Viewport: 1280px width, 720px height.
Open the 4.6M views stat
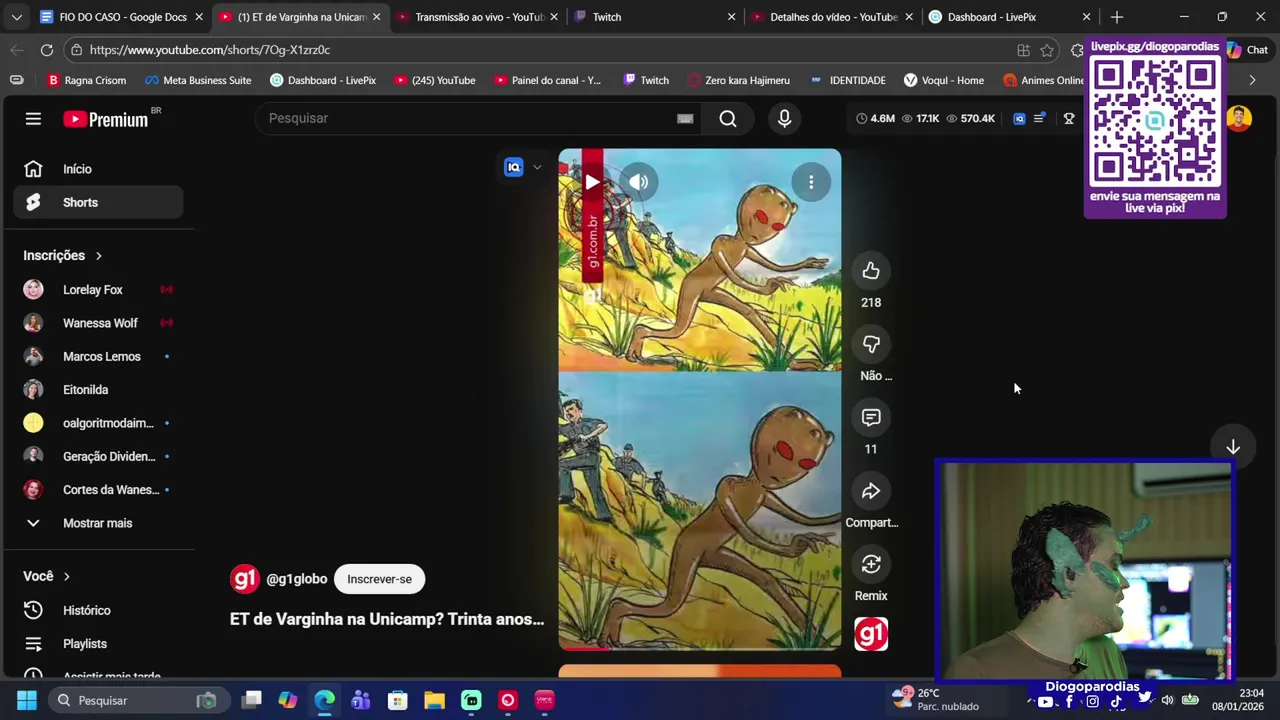(875, 119)
